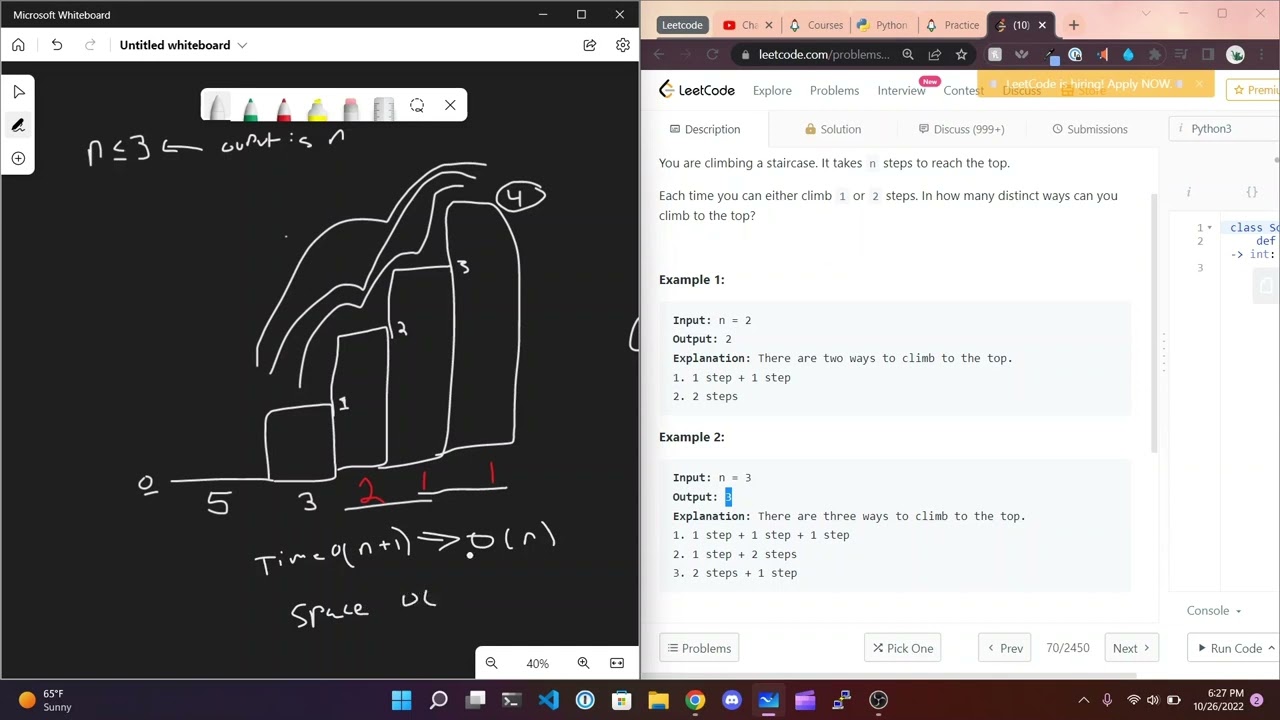
Task: Open a new browser tab
Action: 1073,25
